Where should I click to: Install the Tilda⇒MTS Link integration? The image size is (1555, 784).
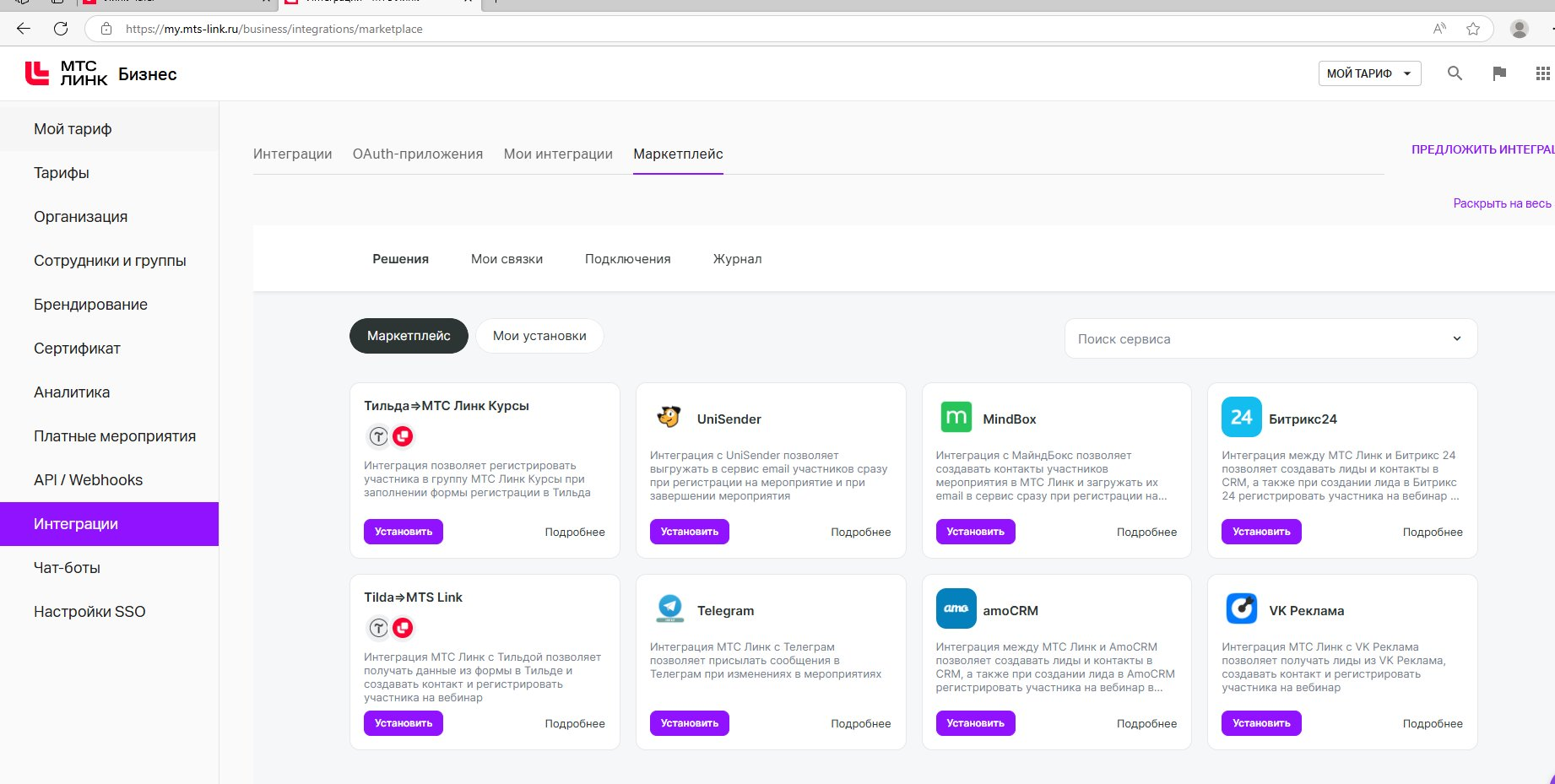[x=404, y=723]
